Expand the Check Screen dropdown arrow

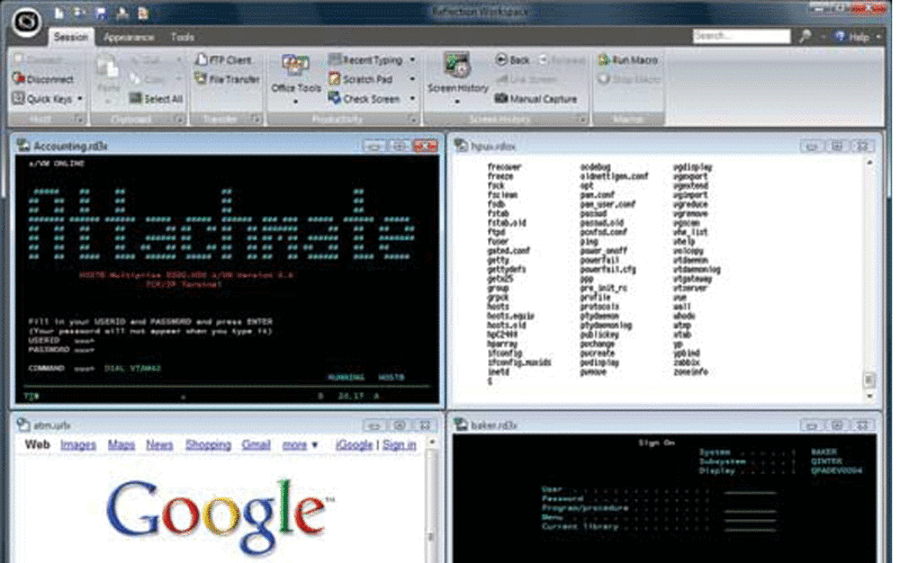tap(412, 99)
